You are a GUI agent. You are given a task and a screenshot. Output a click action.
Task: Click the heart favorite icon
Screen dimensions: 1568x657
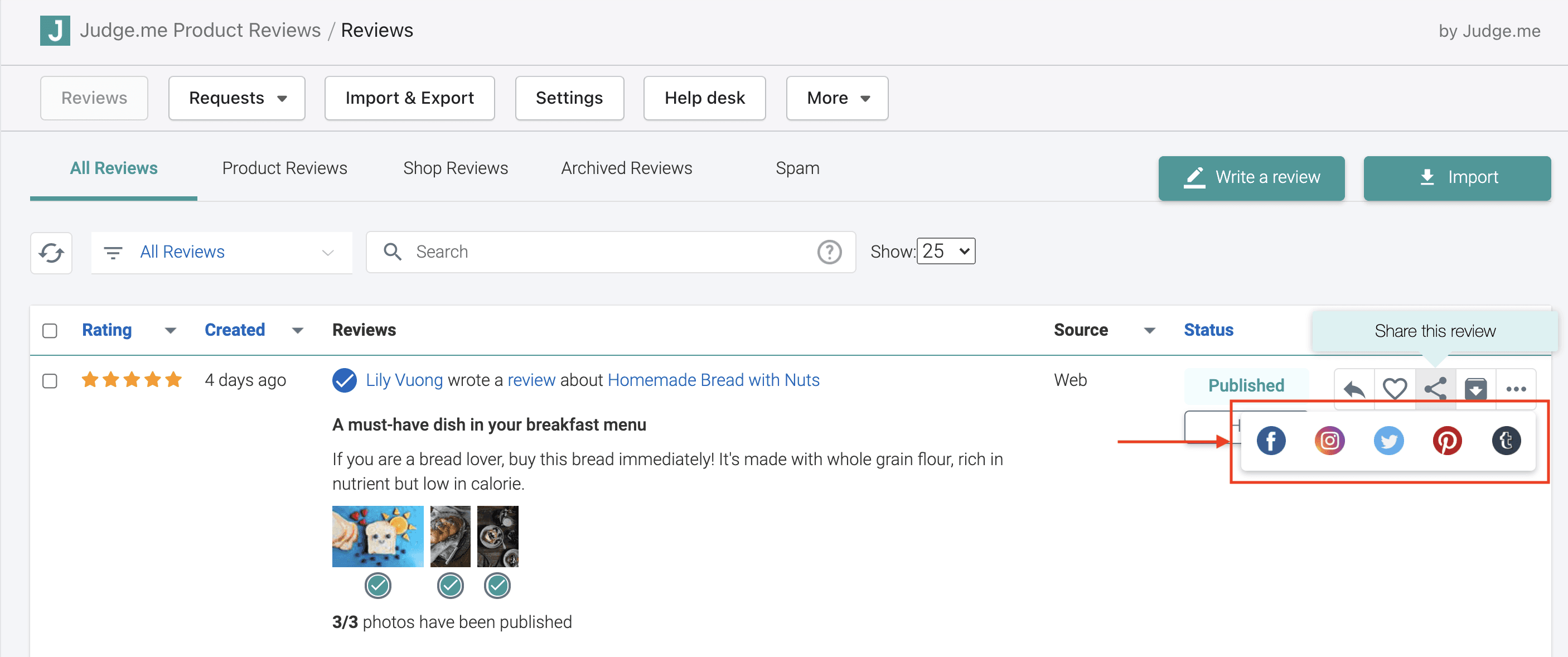1395,389
